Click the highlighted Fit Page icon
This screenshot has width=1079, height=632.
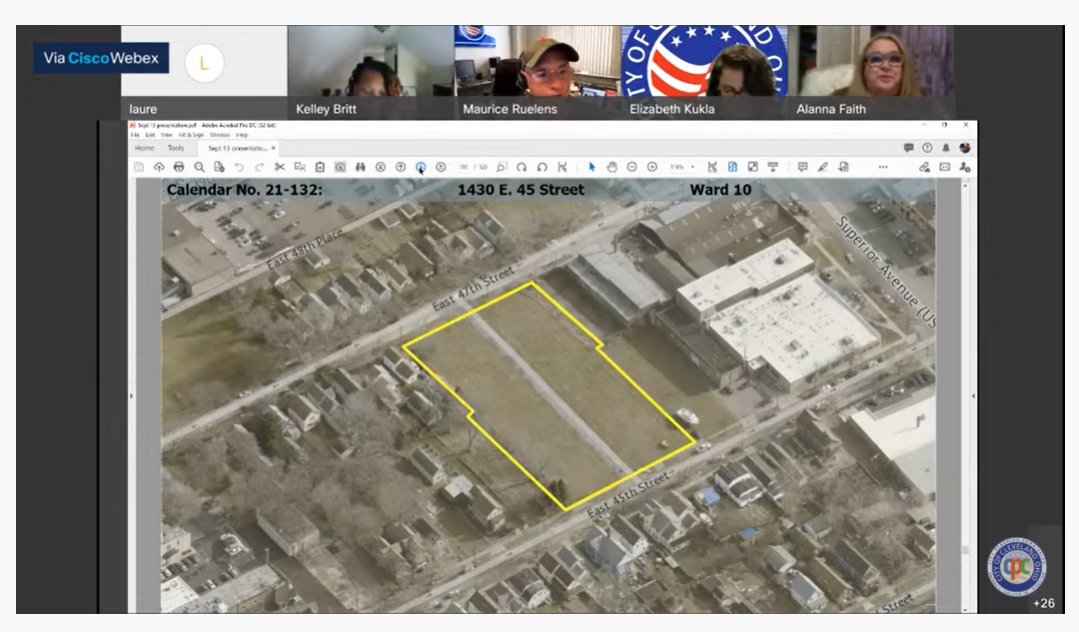pyautogui.click(x=732, y=167)
